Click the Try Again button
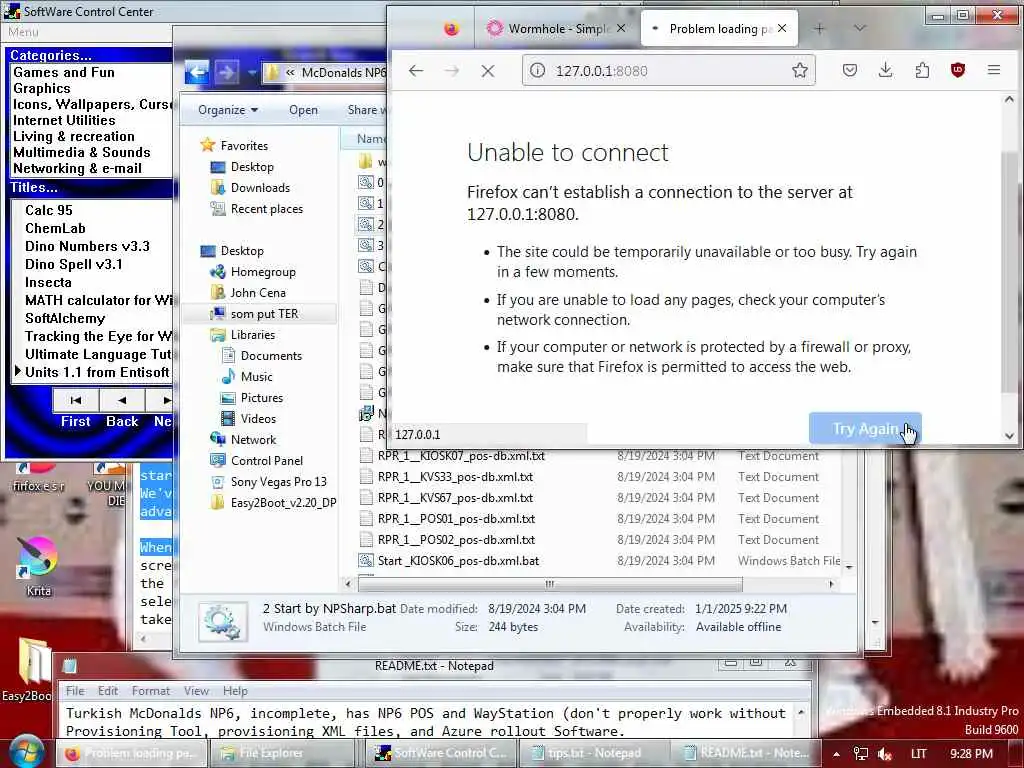The height and width of the screenshot is (768, 1024). point(865,428)
